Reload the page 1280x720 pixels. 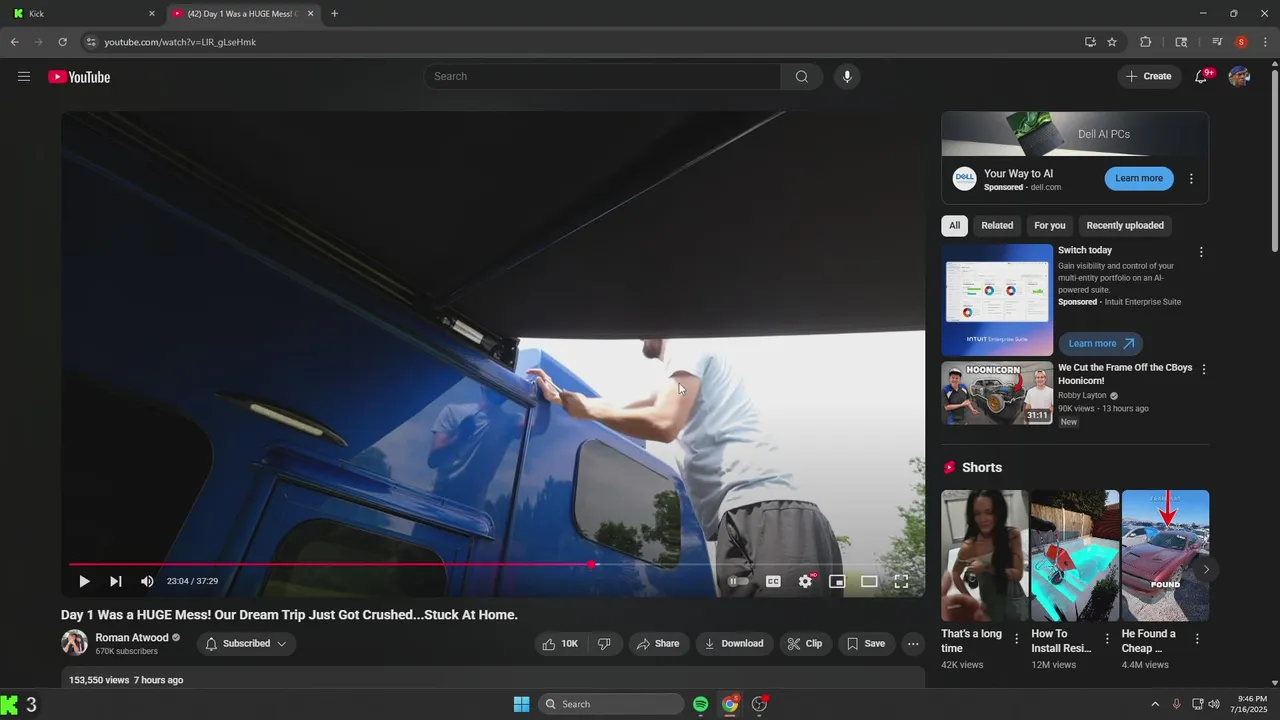tap(62, 42)
